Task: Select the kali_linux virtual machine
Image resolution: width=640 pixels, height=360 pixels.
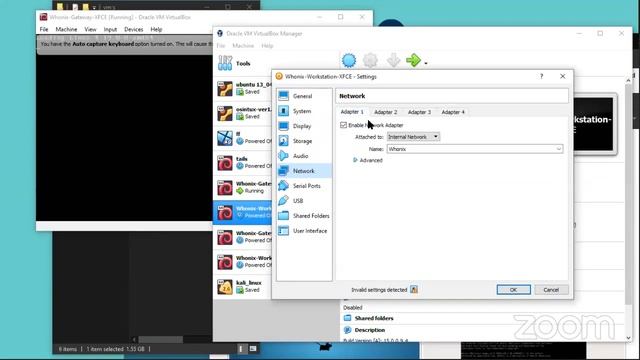Action: 243,286
